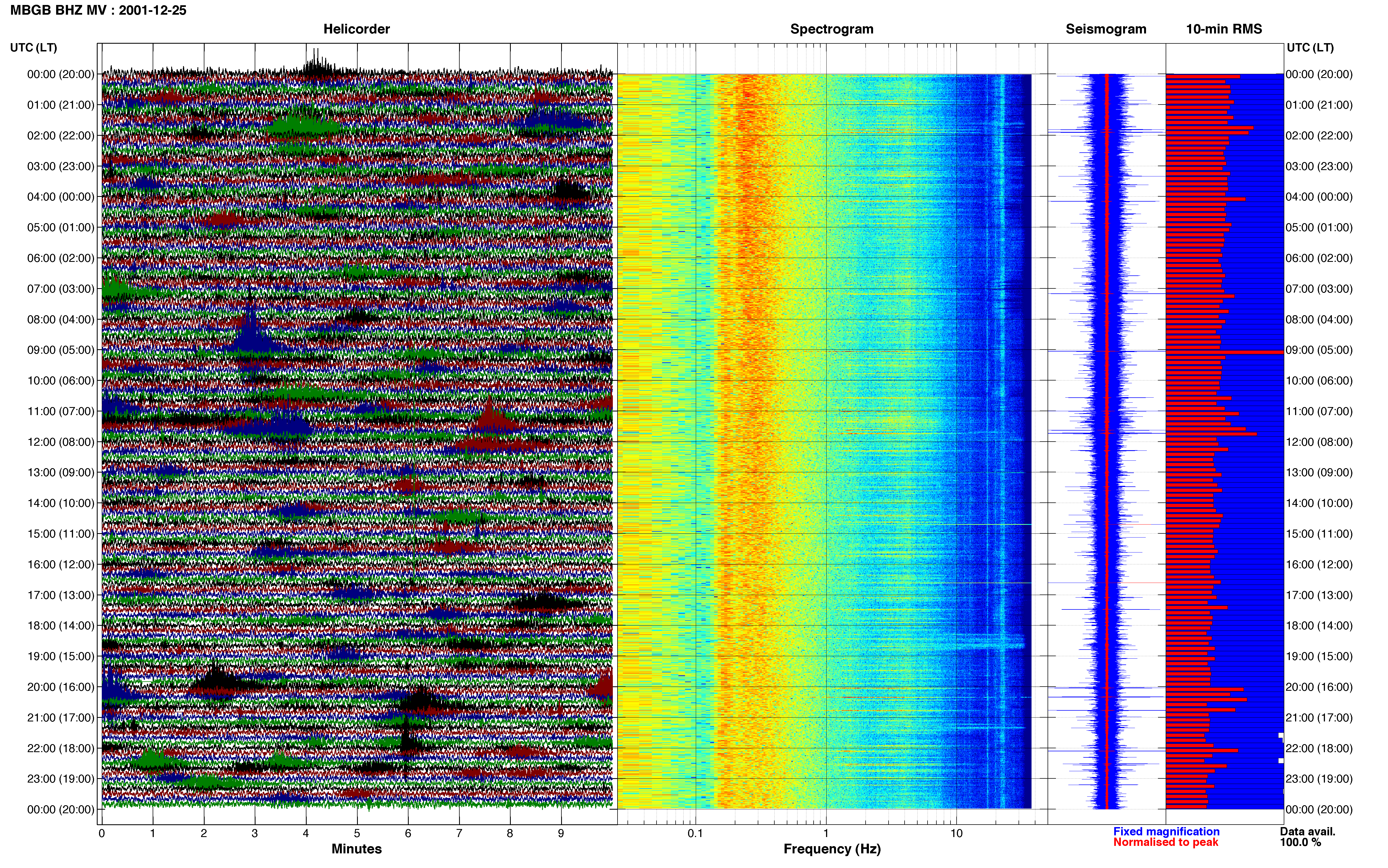The image size is (1388, 868).
Task: Click the Helicorder panel heading
Action: (x=356, y=29)
